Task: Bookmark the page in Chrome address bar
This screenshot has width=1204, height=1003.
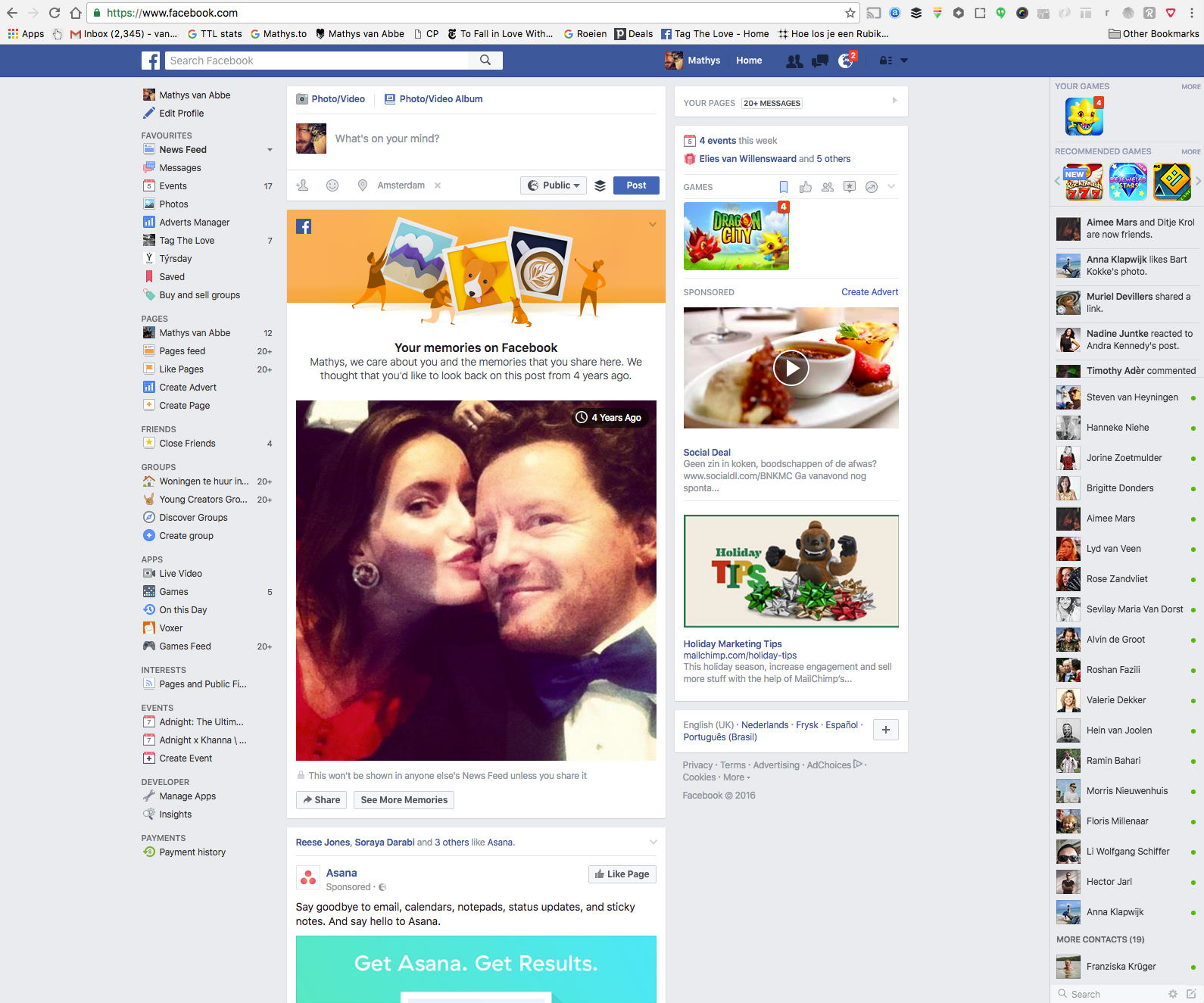Action: coord(850,13)
